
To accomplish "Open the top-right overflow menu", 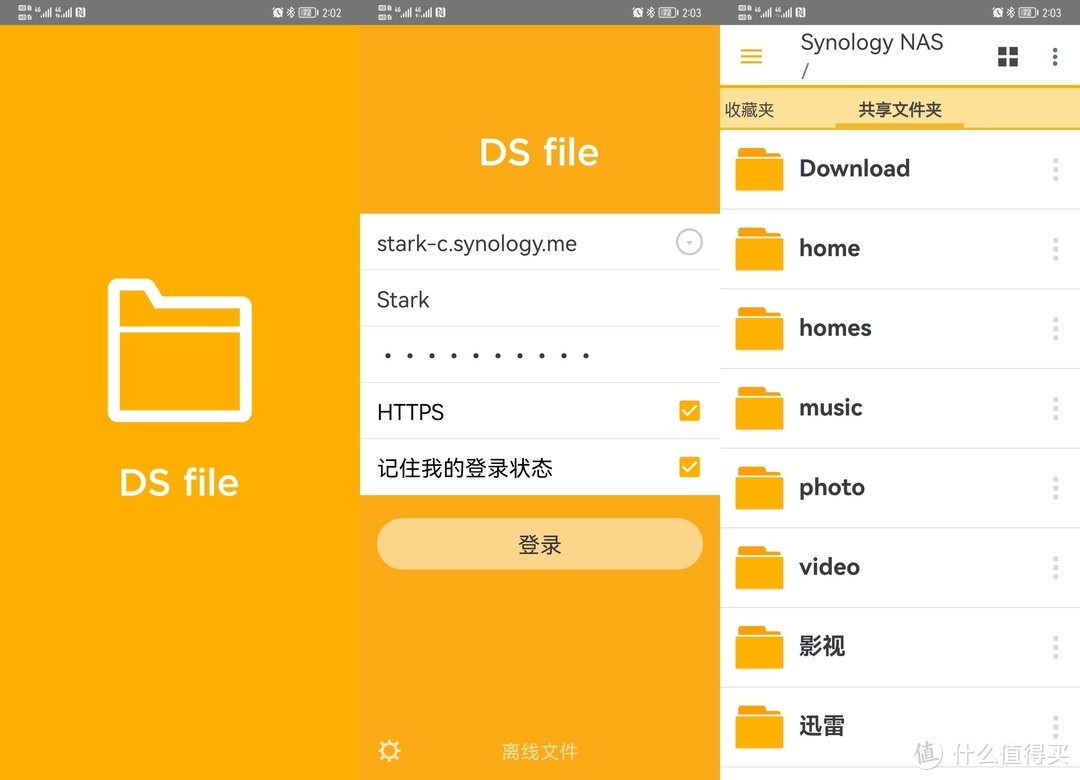I will coord(1055,56).
